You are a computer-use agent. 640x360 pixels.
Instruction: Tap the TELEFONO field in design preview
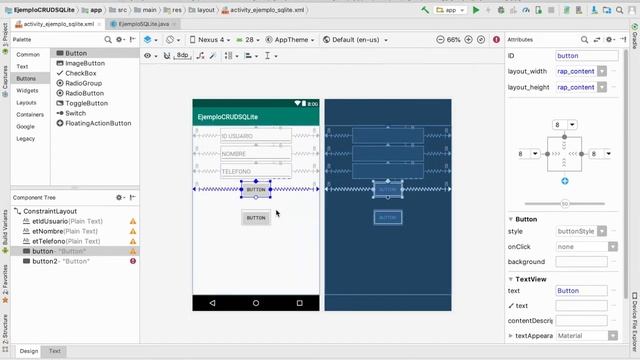(256, 171)
